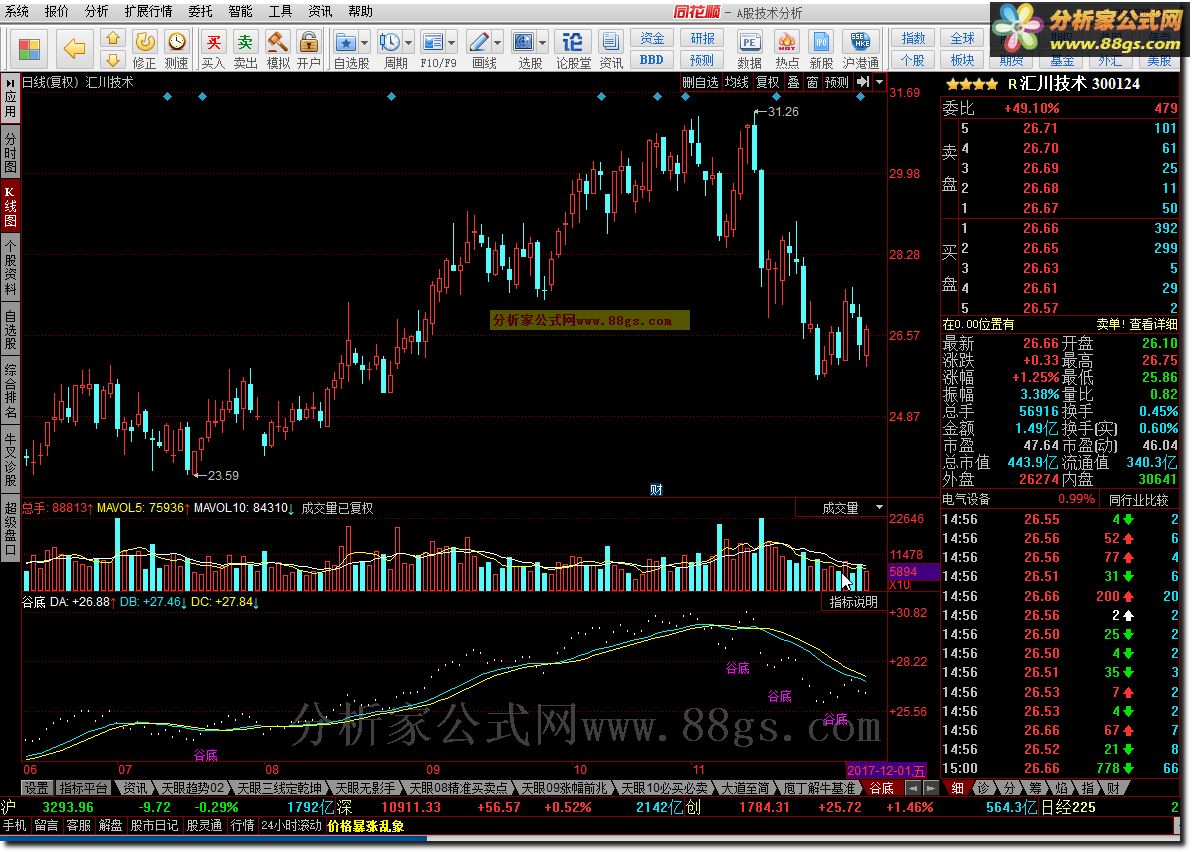Click the 指数 button
This screenshot has height=852, width=1192.
point(913,38)
